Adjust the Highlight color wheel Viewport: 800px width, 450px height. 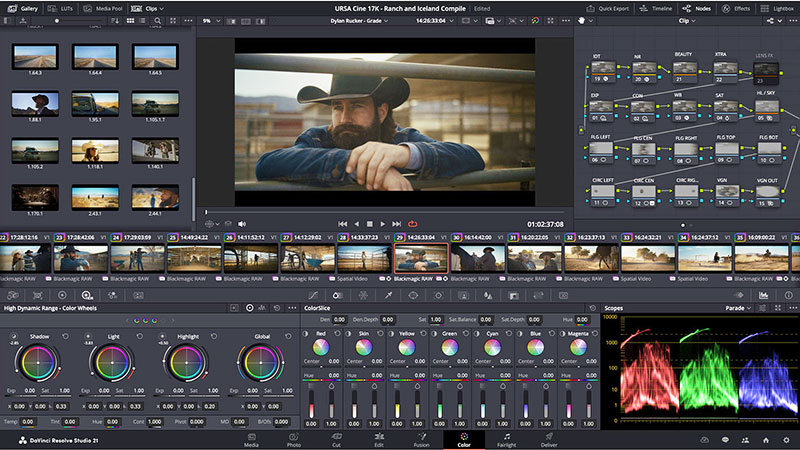pos(186,363)
